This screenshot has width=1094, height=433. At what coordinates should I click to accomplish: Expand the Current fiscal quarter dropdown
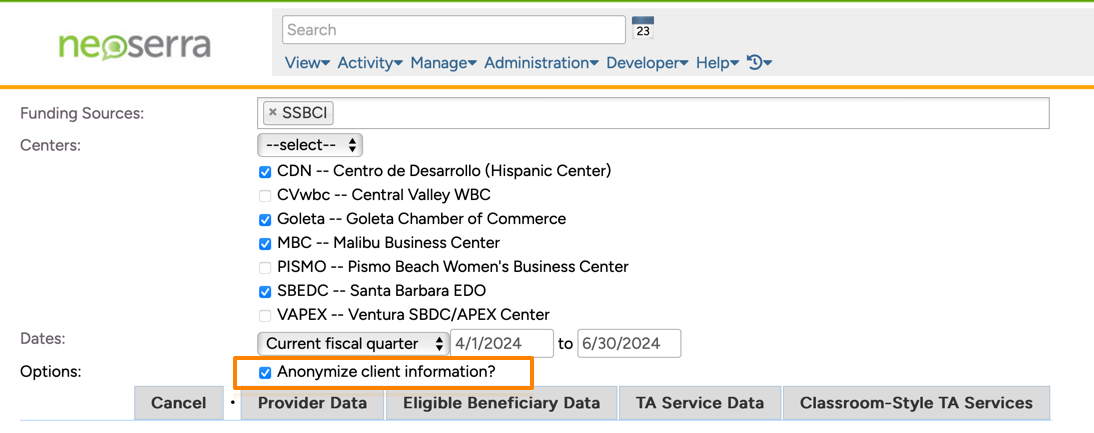tap(353, 344)
